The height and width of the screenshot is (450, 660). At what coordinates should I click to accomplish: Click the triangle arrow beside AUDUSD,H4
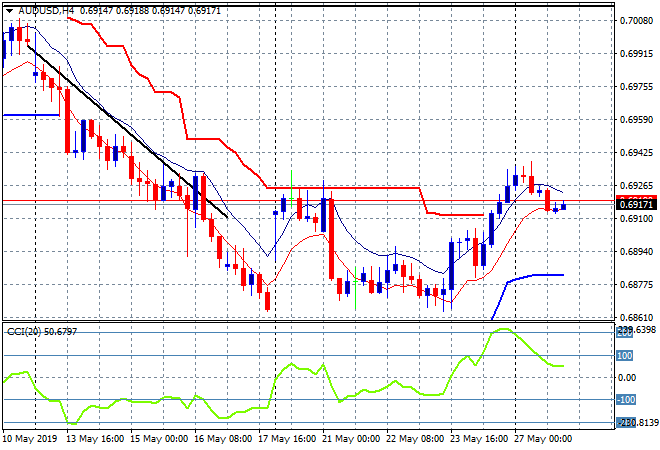[9, 11]
